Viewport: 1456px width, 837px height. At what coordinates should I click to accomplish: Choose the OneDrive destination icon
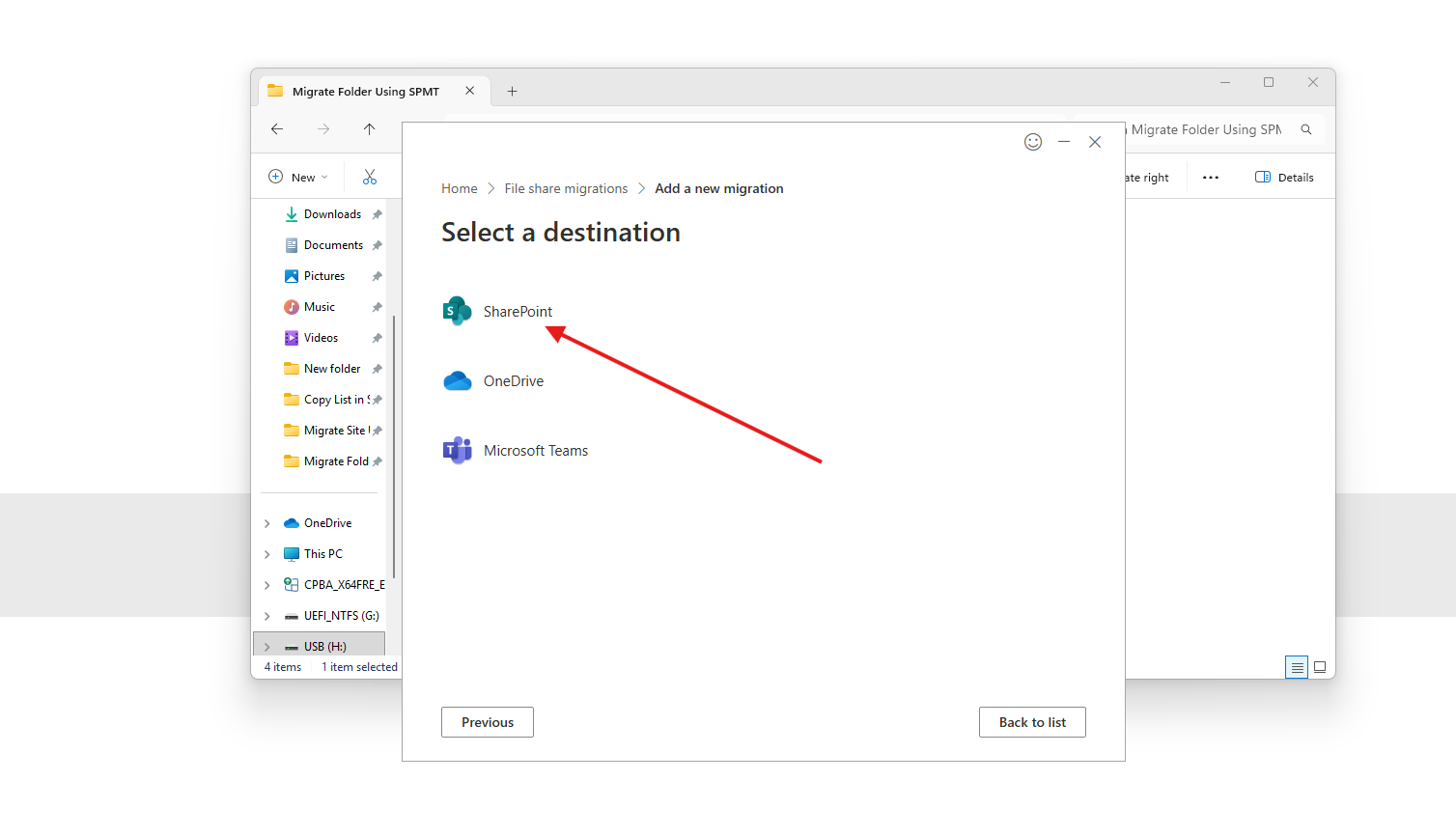[458, 381]
